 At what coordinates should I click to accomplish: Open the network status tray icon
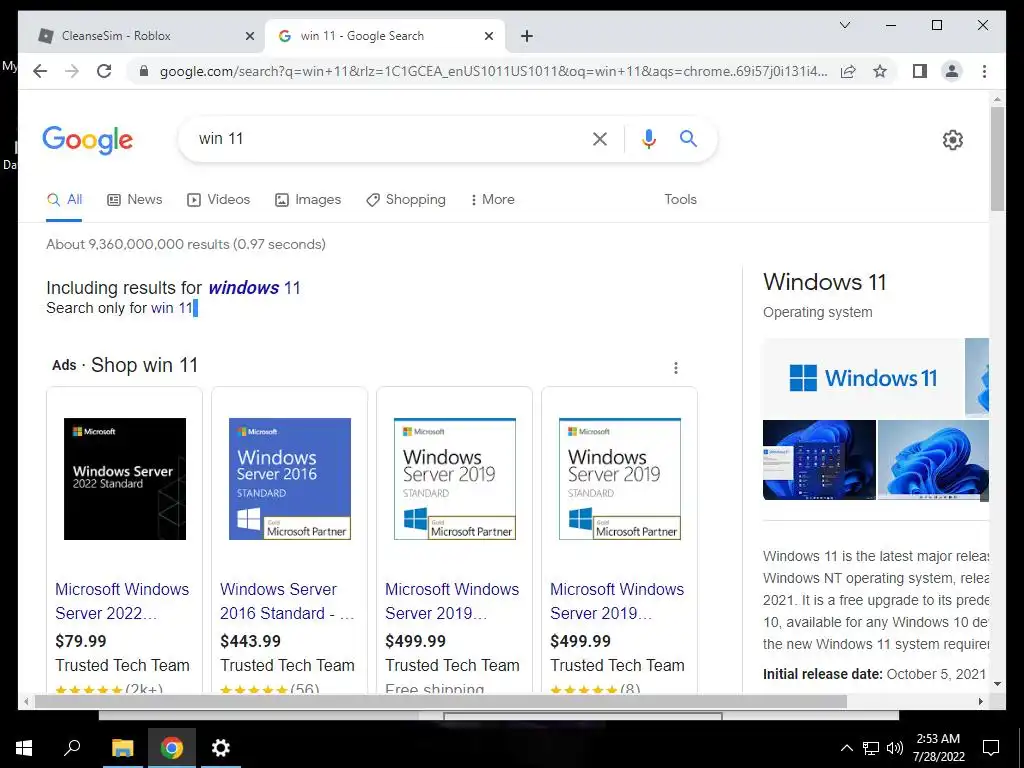(870, 748)
